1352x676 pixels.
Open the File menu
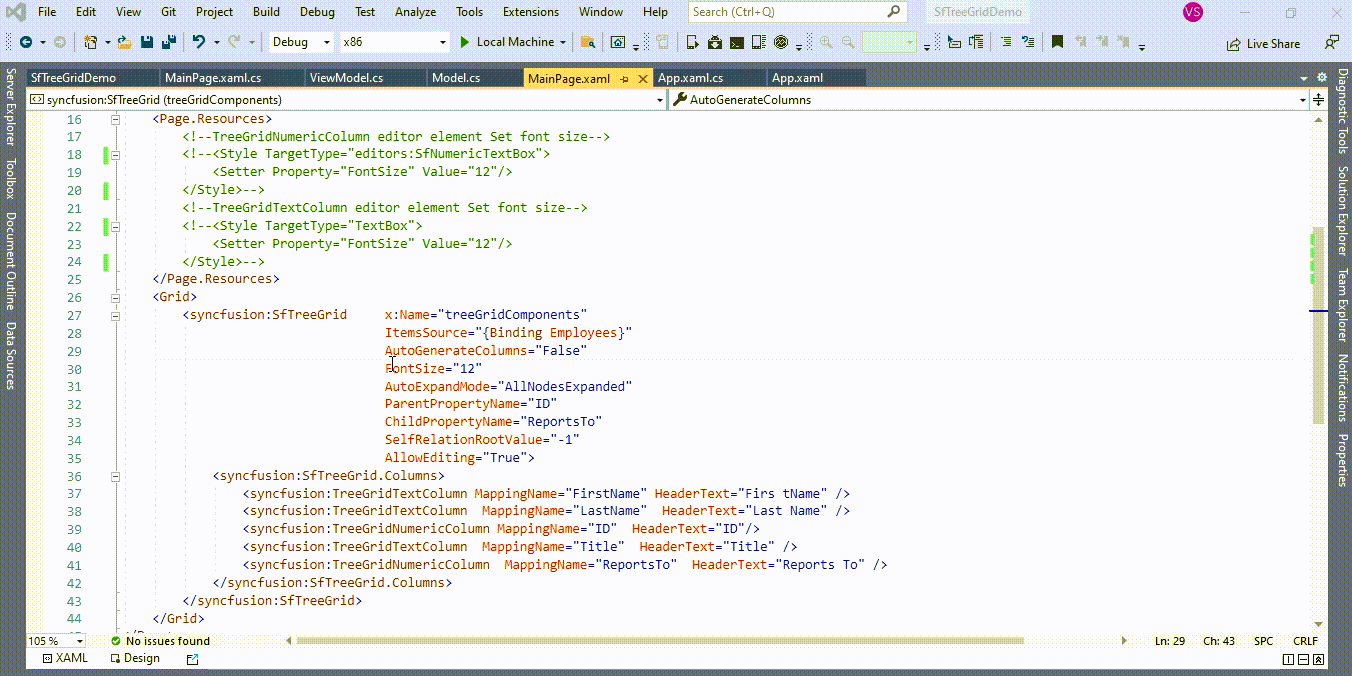(47, 12)
